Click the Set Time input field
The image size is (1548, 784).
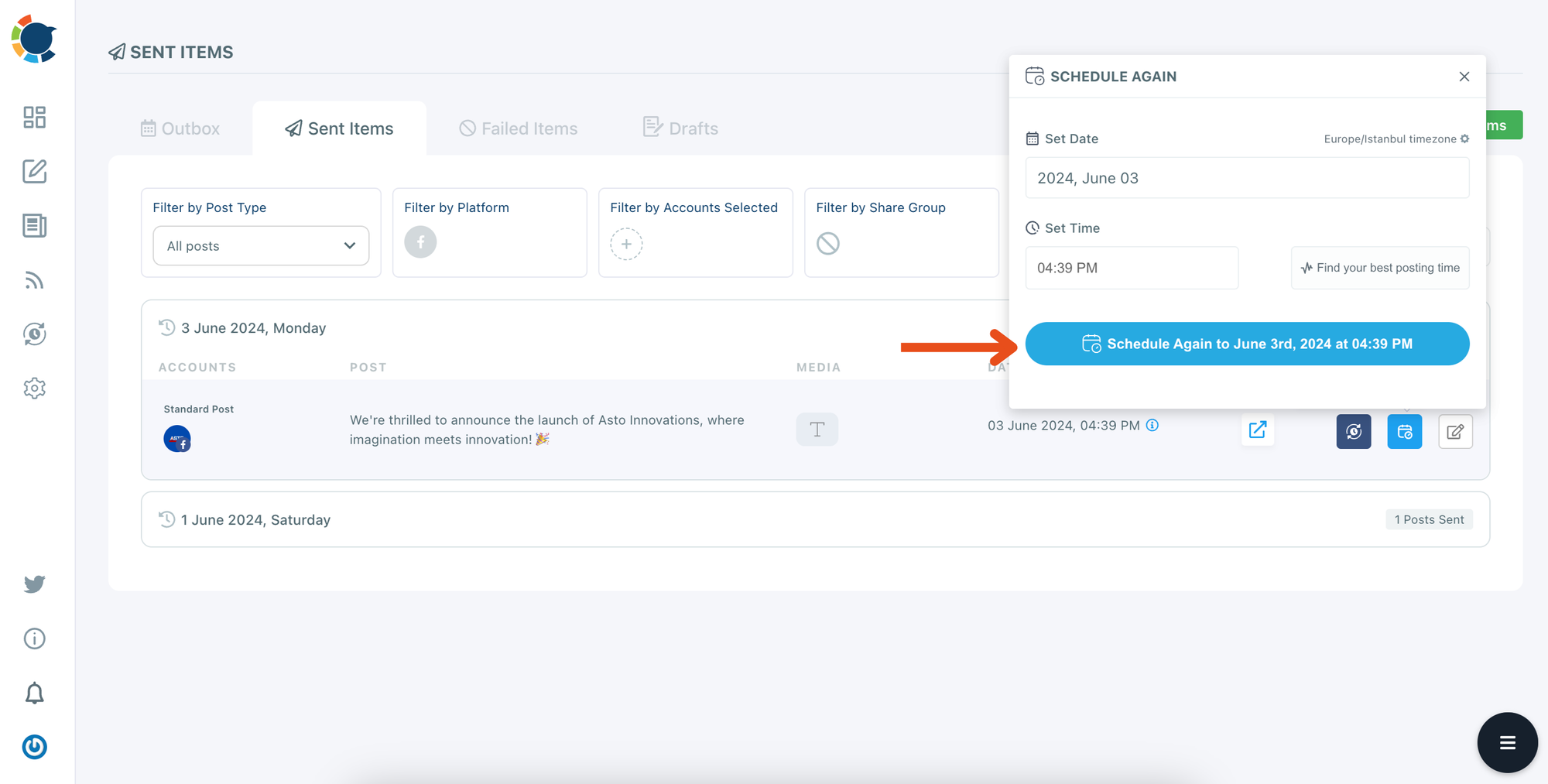point(1132,268)
